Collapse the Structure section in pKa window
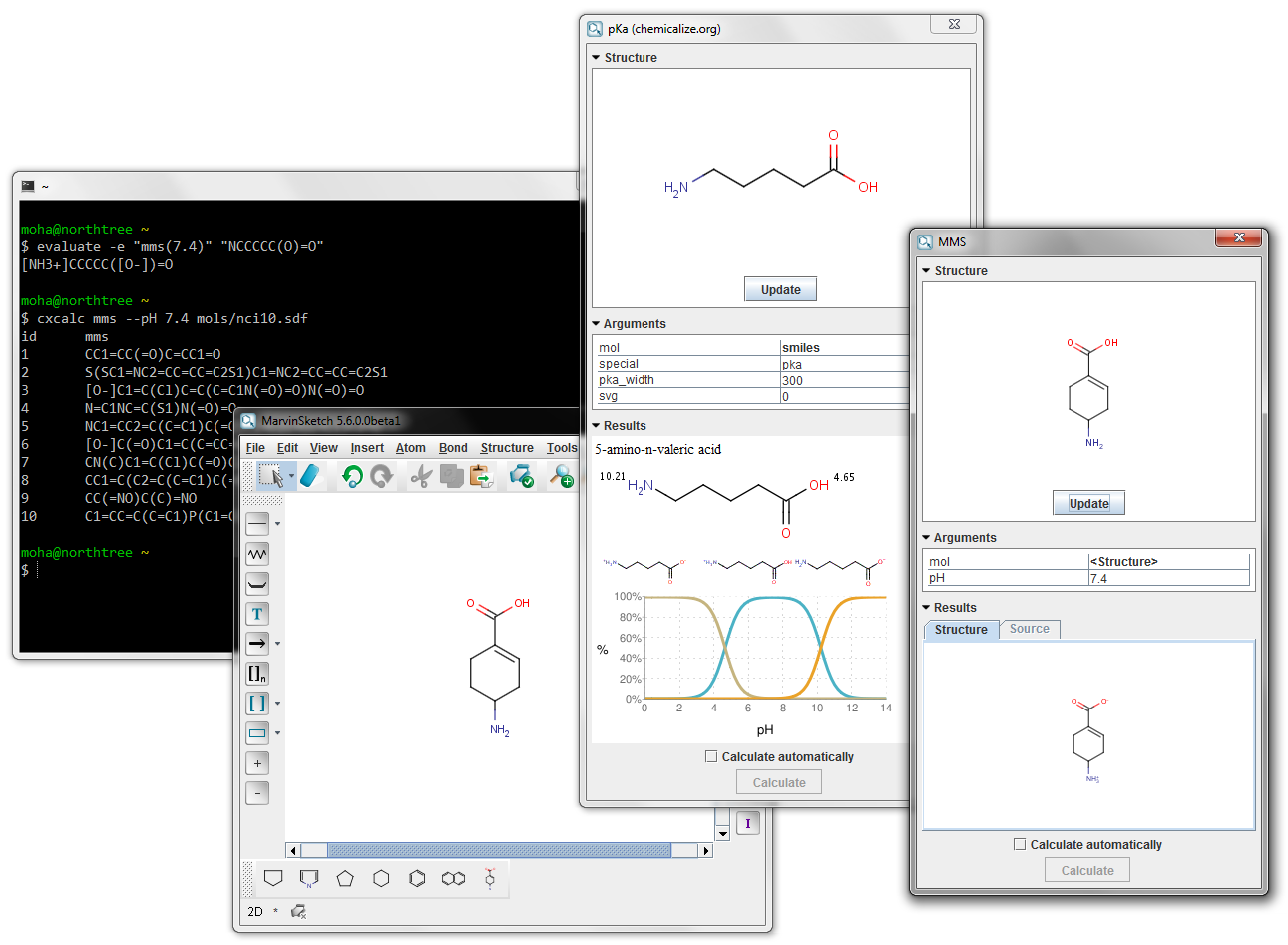The width and height of the screenshot is (1288, 945). click(x=597, y=58)
